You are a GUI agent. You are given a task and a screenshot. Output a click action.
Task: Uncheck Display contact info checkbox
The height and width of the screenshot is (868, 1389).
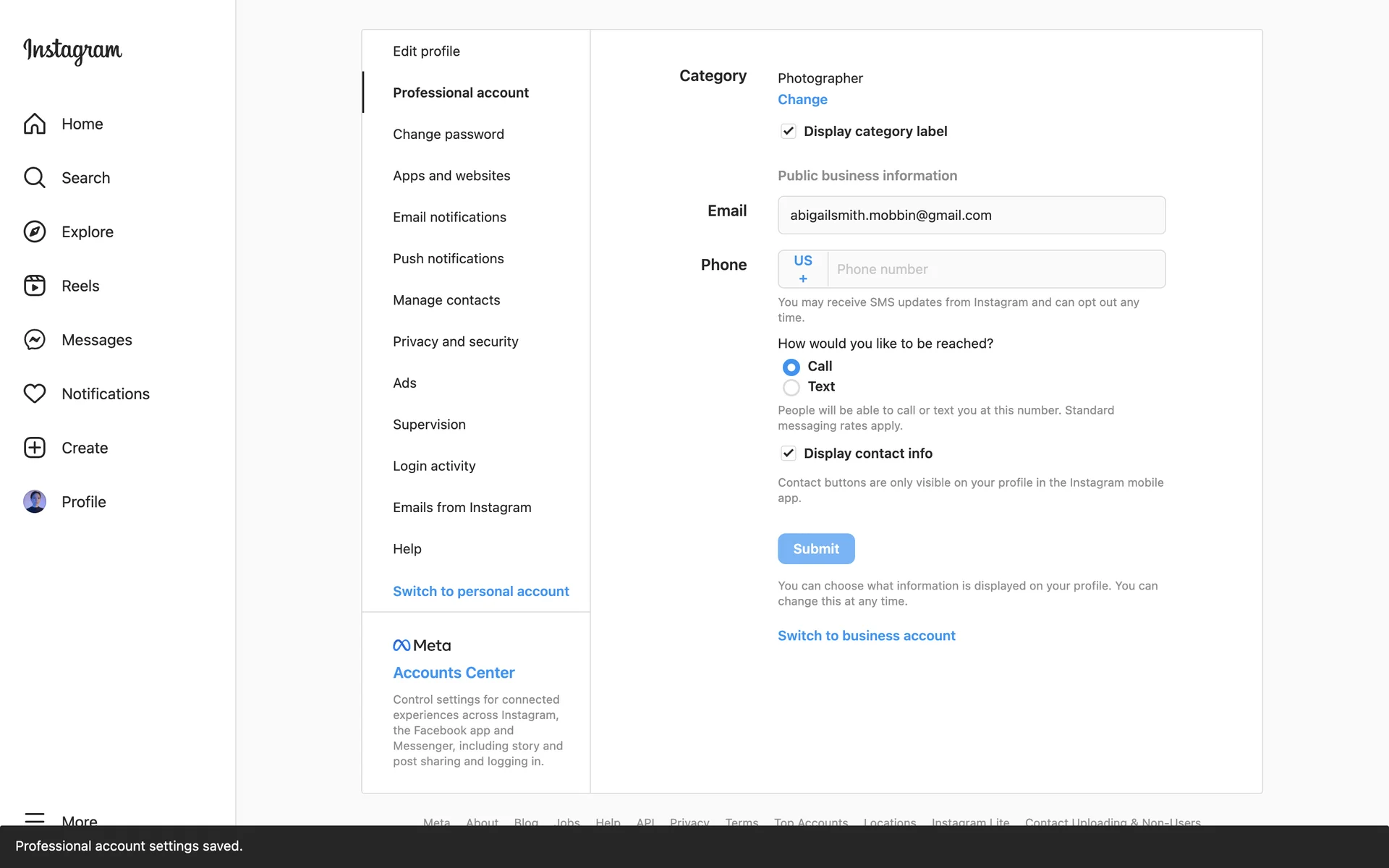788,454
